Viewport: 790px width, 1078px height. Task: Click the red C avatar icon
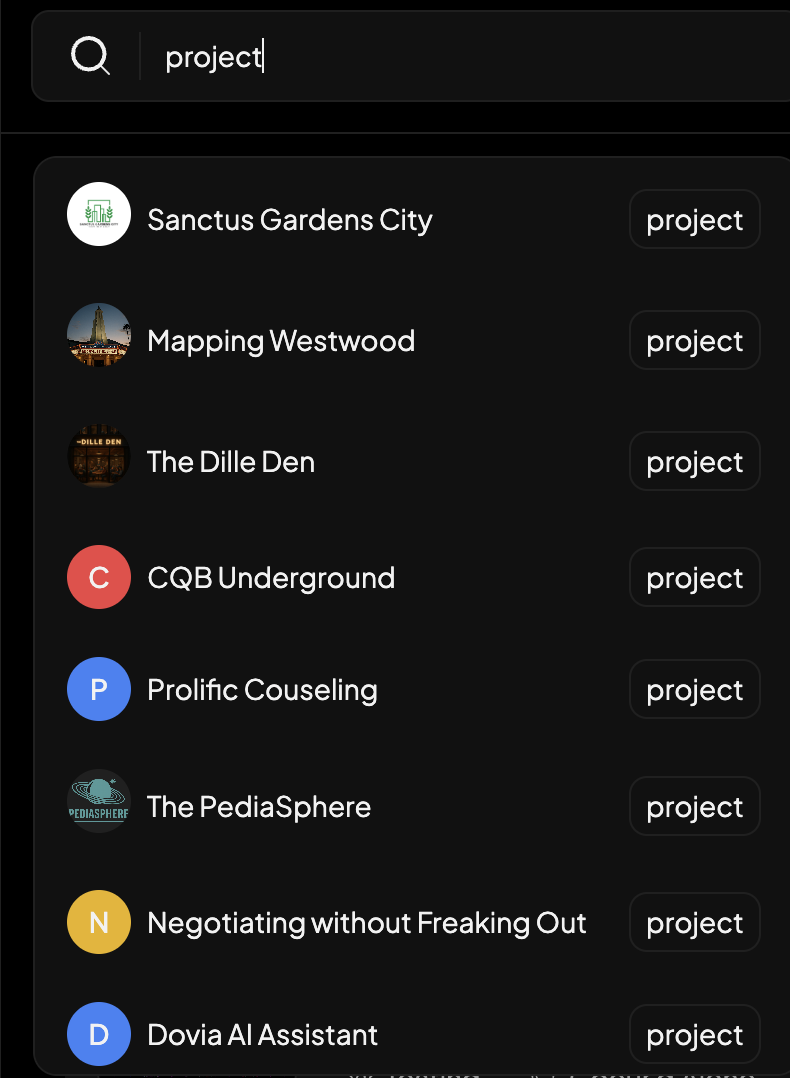pyautogui.click(x=99, y=577)
